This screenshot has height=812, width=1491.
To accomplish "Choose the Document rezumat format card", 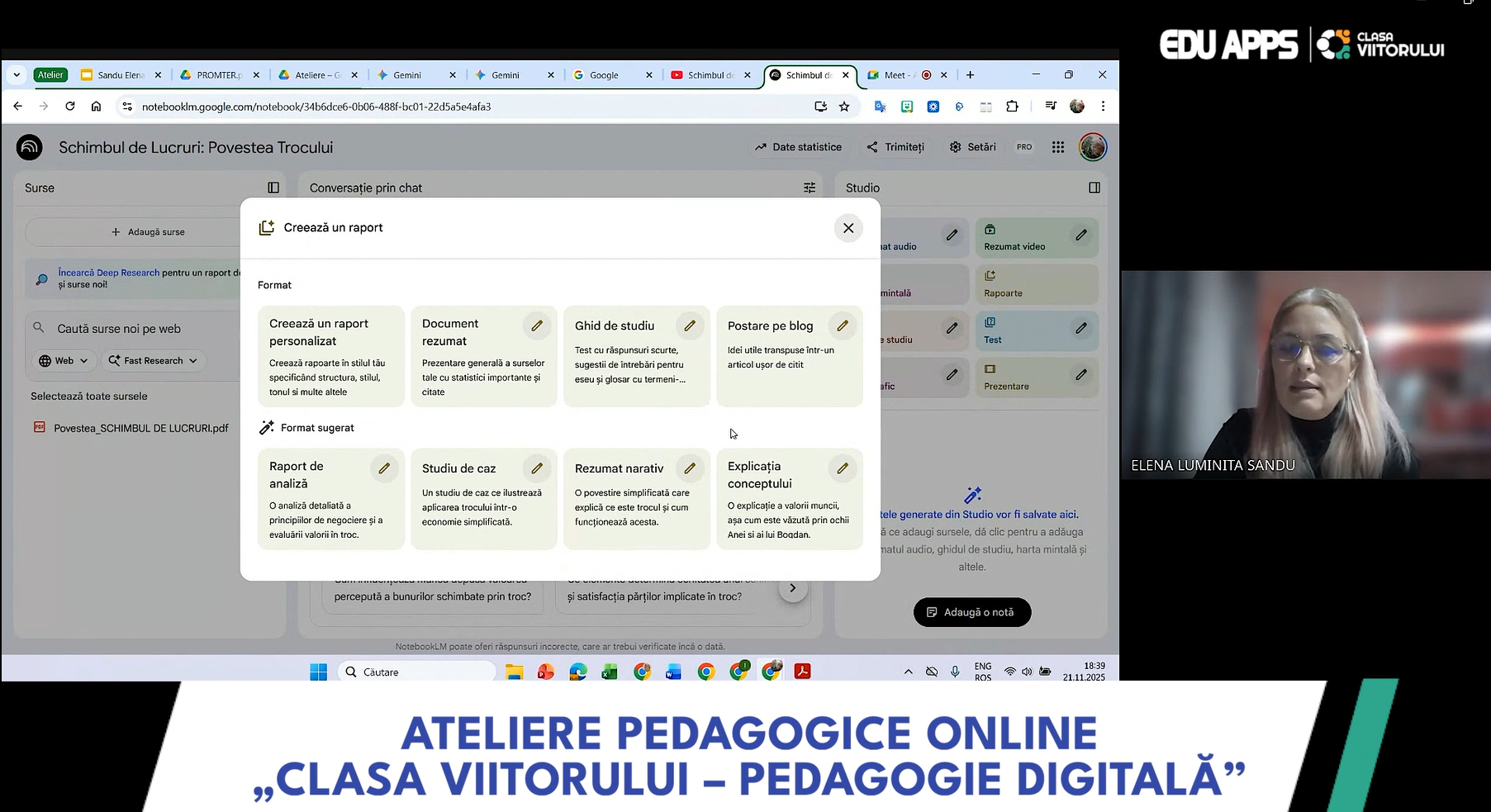I will coord(484,356).
